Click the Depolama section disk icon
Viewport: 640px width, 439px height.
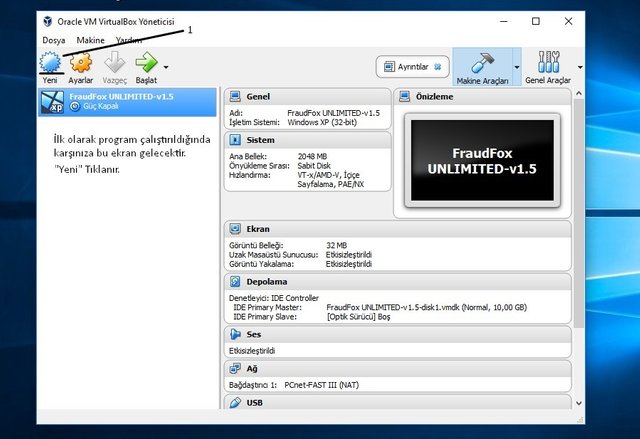pyautogui.click(x=235, y=282)
